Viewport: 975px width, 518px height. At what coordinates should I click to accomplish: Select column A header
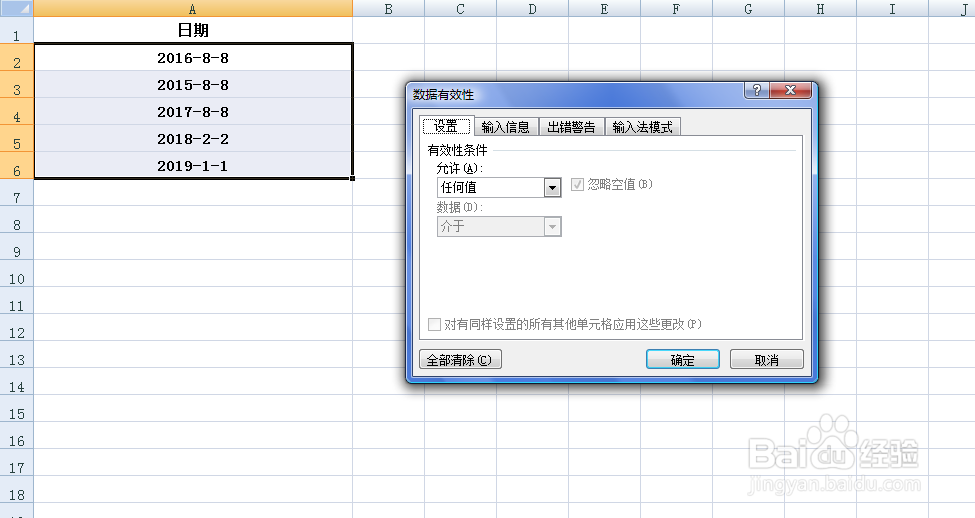(193, 9)
